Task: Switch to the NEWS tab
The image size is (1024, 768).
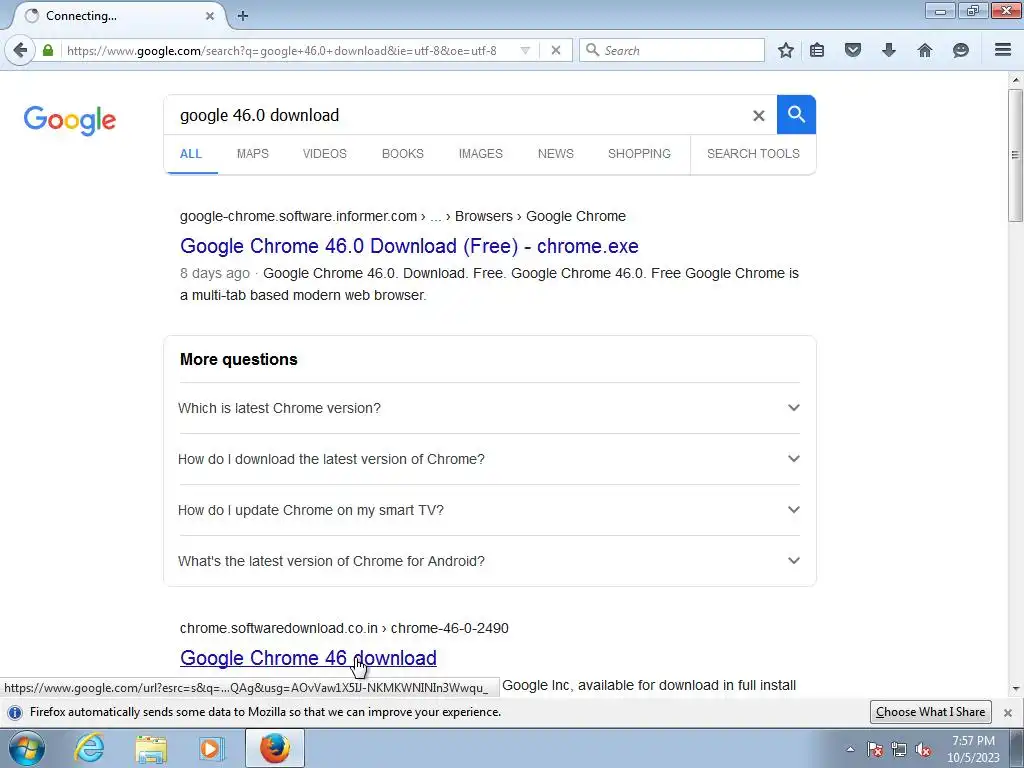Action: [556, 153]
